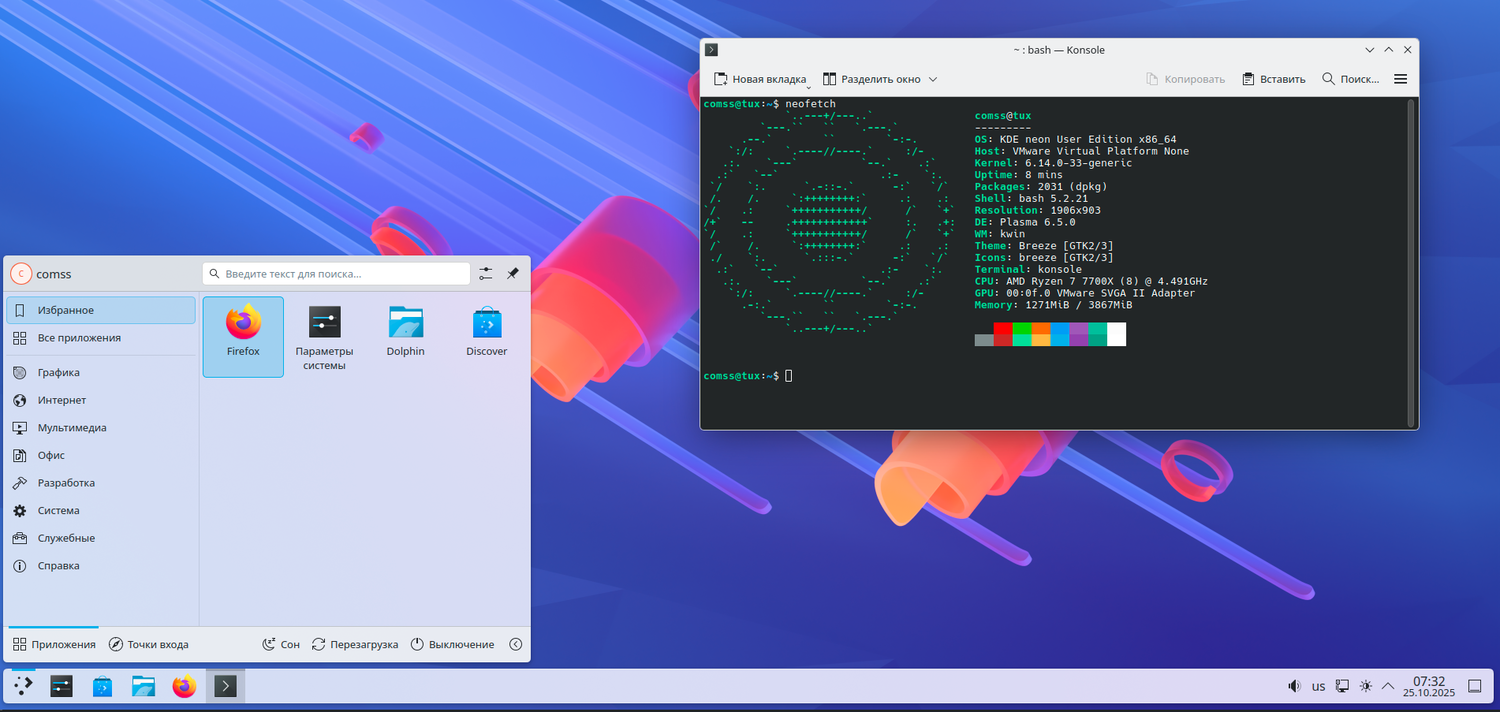Open Dolphin file manager in favorites grid
This screenshot has height=712, width=1500.
(406, 337)
